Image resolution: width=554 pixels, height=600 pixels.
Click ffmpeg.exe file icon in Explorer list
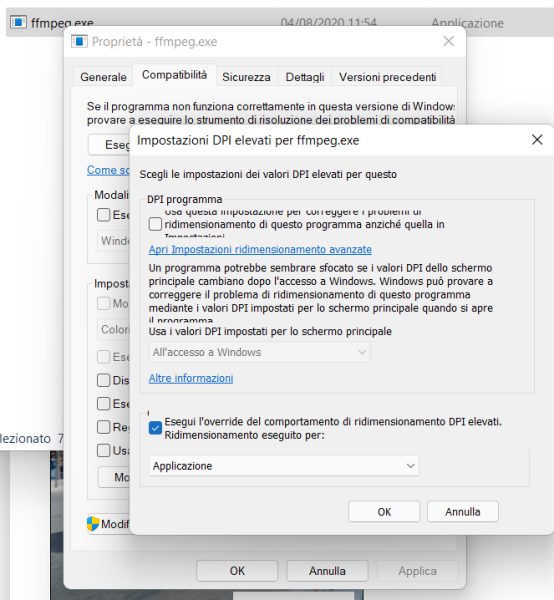point(18,22)
